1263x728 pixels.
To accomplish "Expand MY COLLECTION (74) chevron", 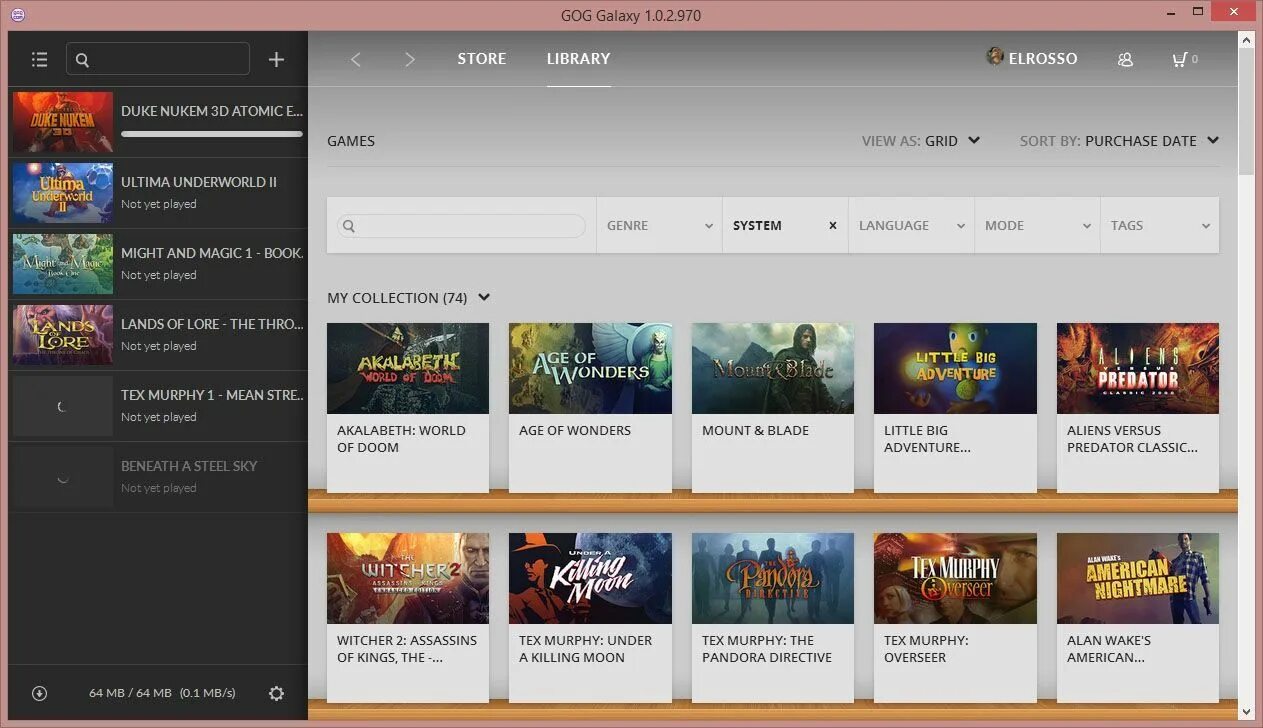I will tap(484, 298).
